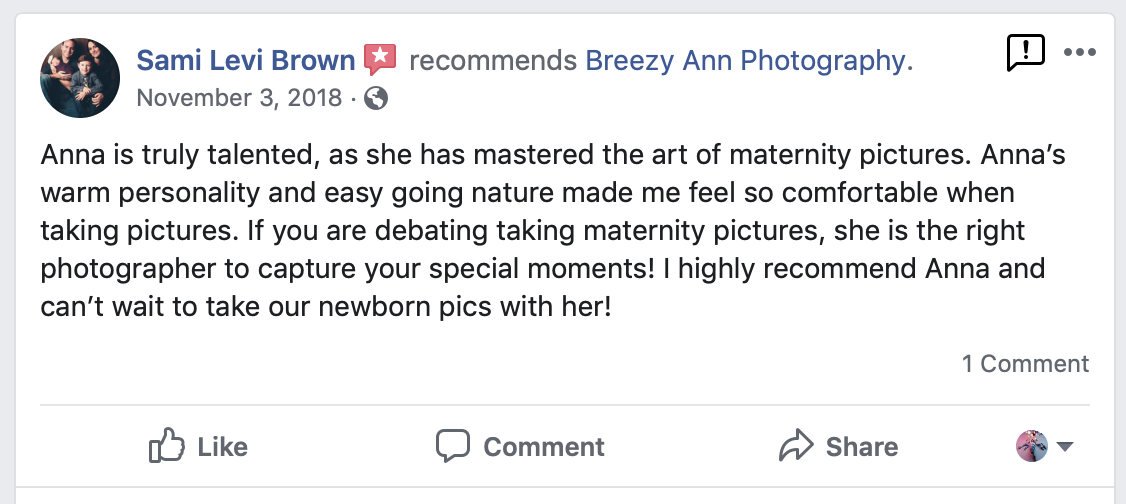This screenshot has height=504, width=1126.
Task: Open the Breezy Ann Photography page link
Action: point(742,61)
